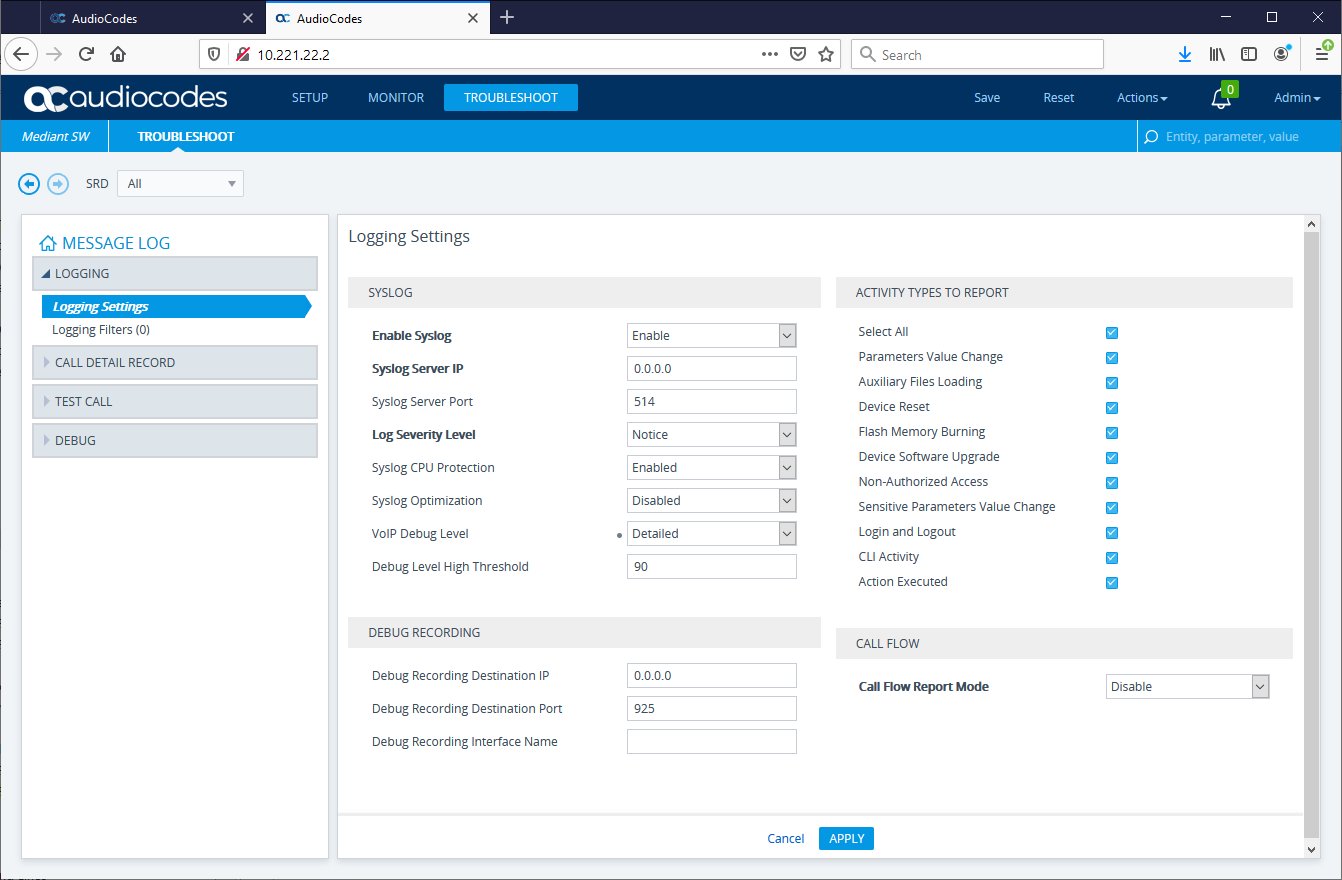Screen dimensions: 1342x880
Task: Click the Message Log home icon
Action: click(x=47, y=243)
